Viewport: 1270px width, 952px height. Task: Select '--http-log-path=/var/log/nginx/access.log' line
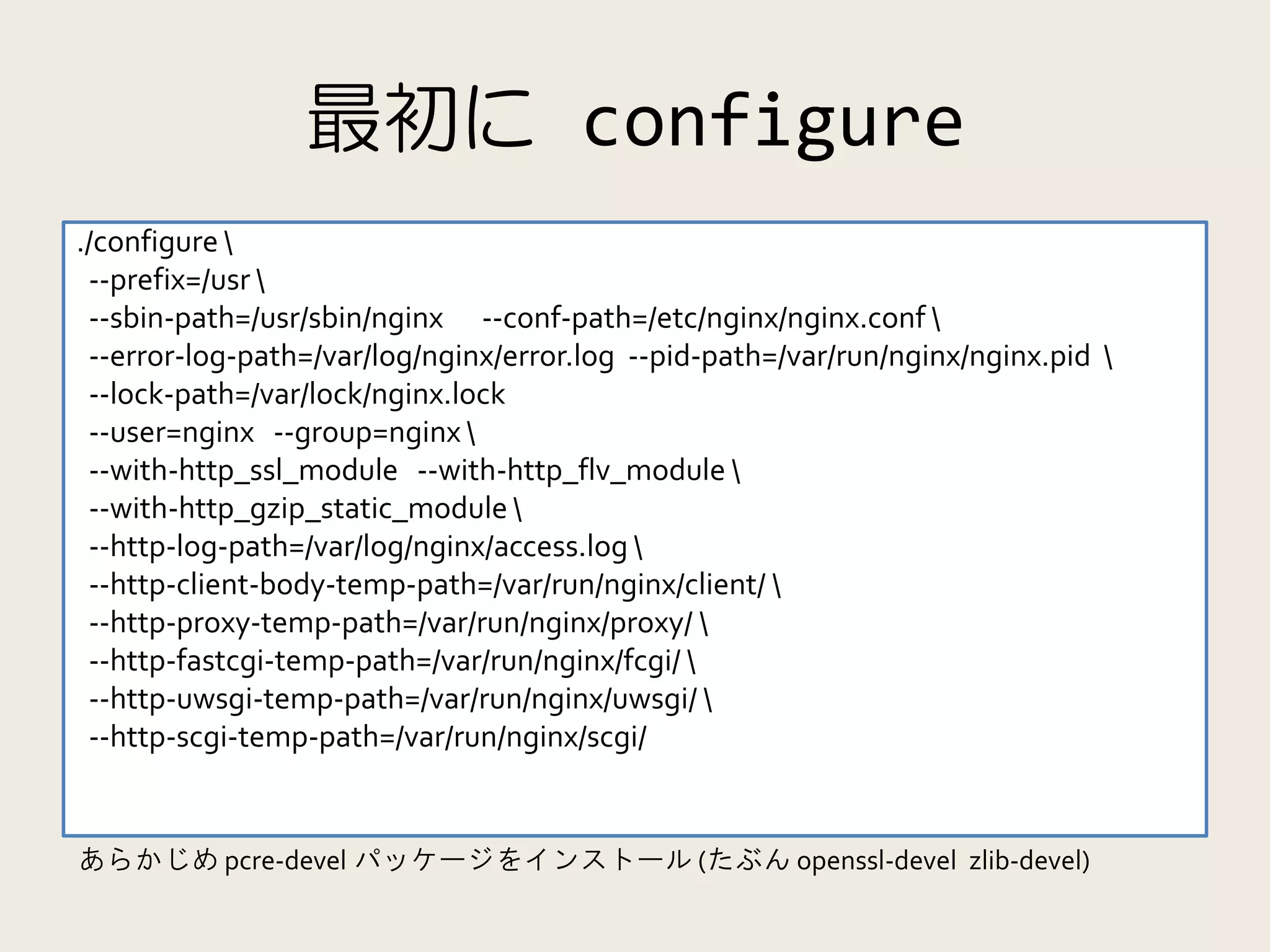pyautogui.click(x=366, y=548)
